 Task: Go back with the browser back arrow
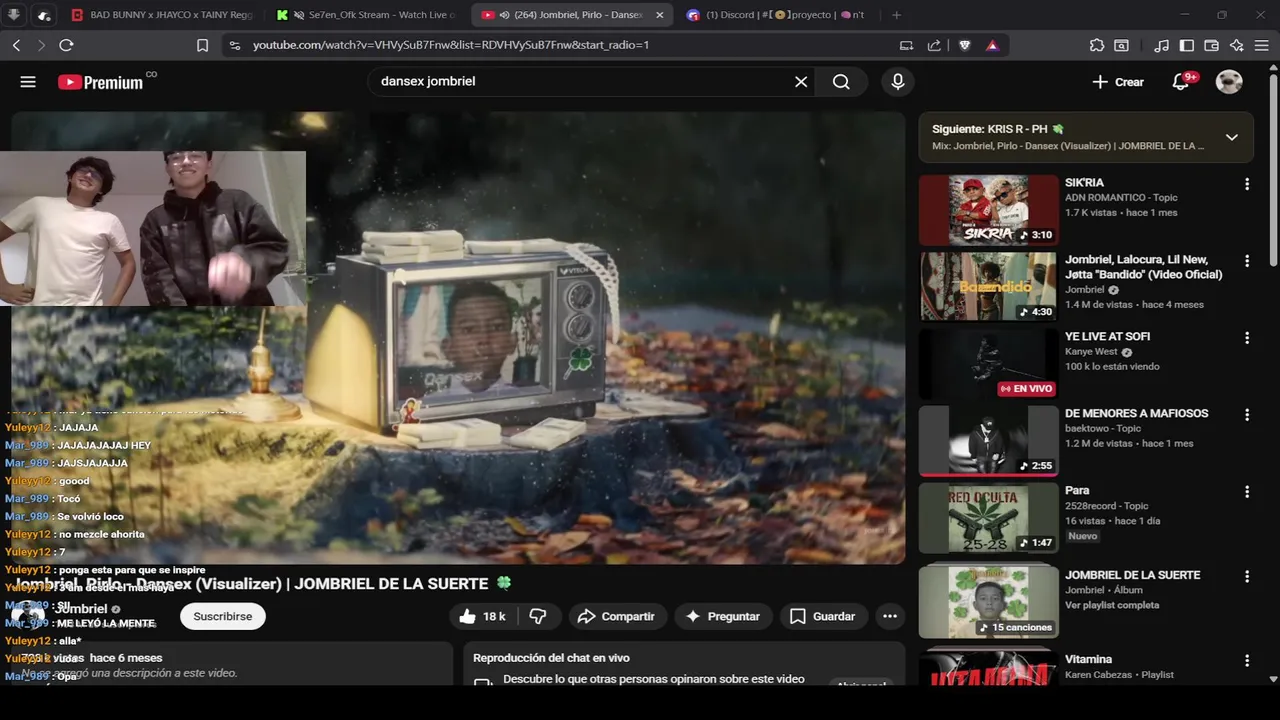(x=16, y=45)
